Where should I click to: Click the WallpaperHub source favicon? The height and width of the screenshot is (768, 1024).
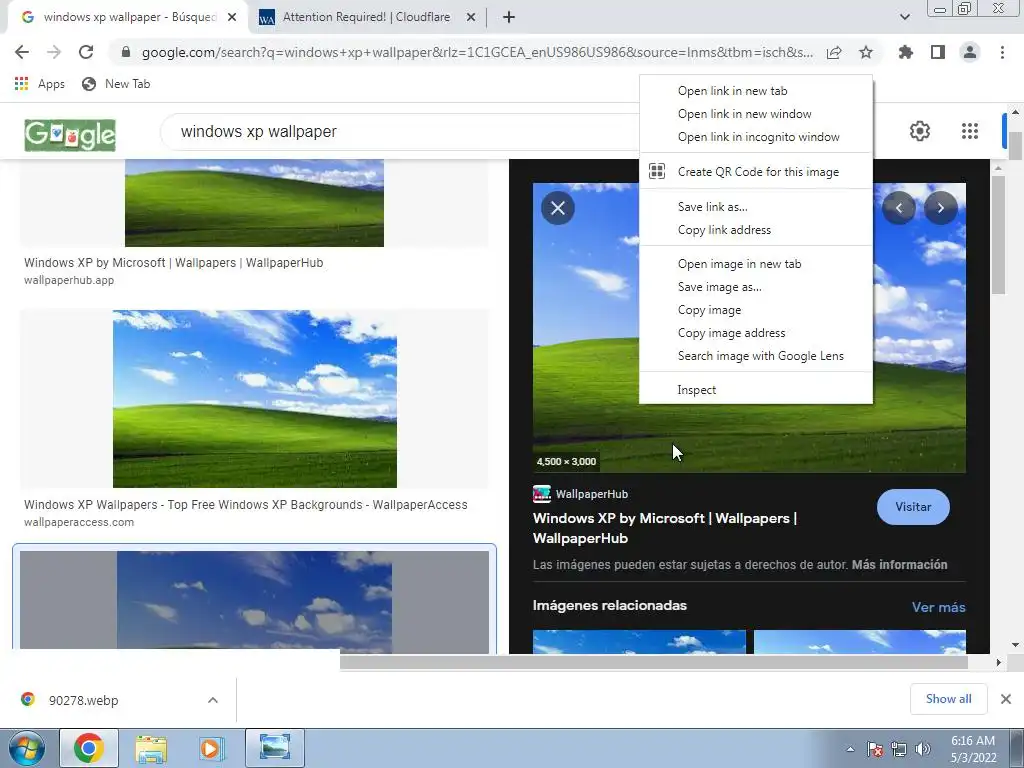click(x=541, y=494)
